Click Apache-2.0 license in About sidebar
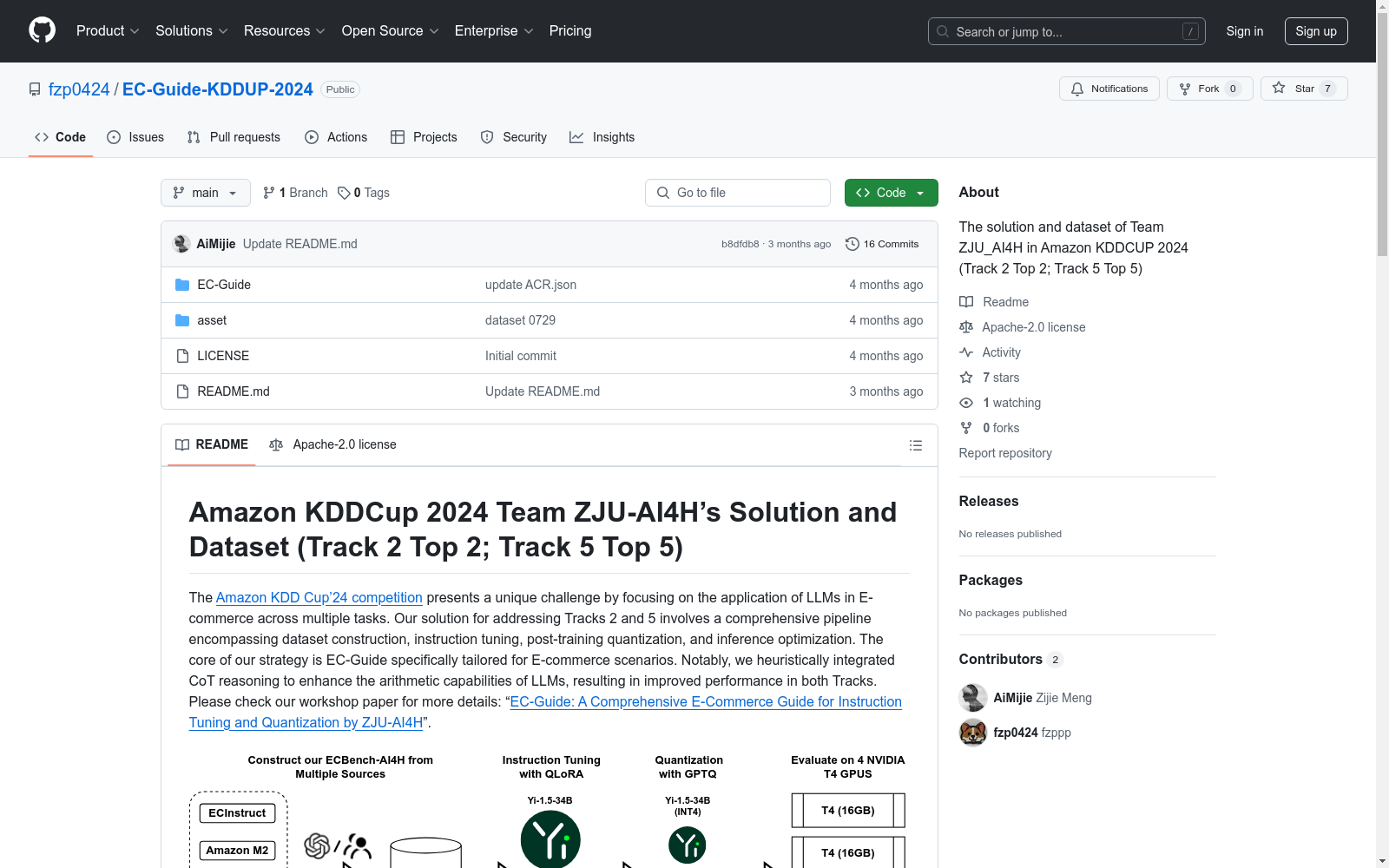1389x868 pixels. pyautogui.click(x=1023, y=327)
